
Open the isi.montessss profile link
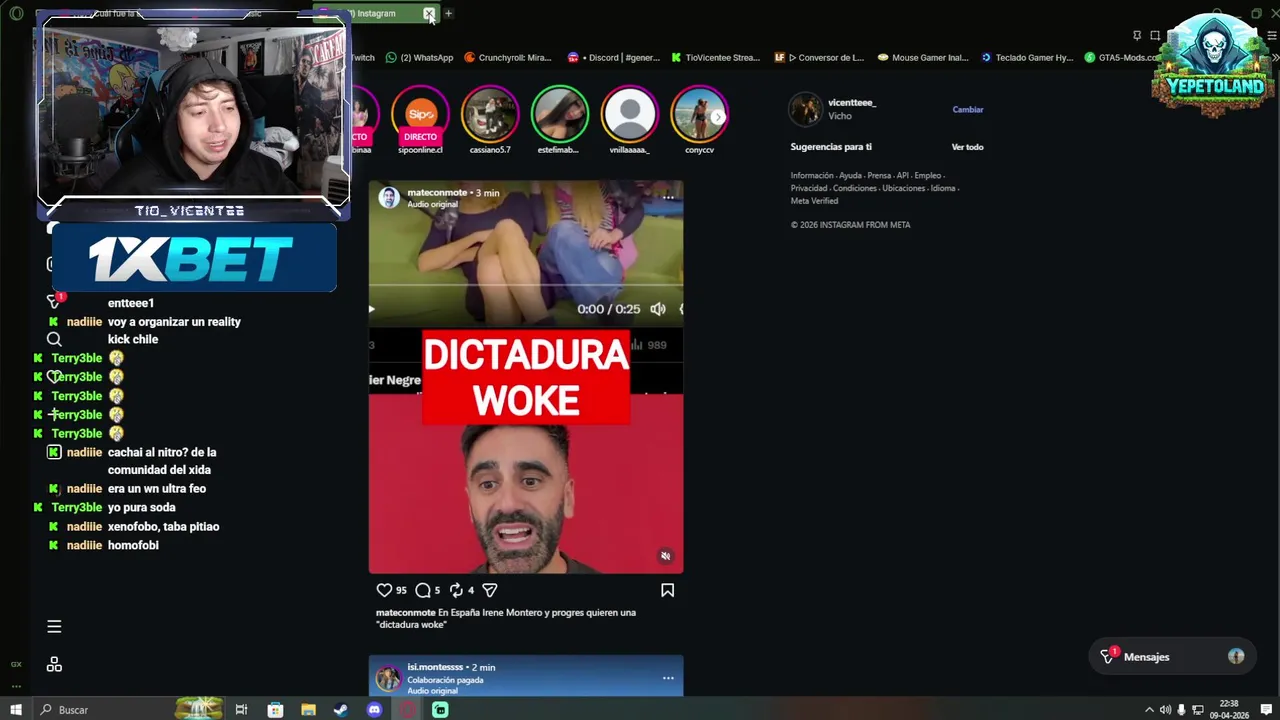pos(435,667)
